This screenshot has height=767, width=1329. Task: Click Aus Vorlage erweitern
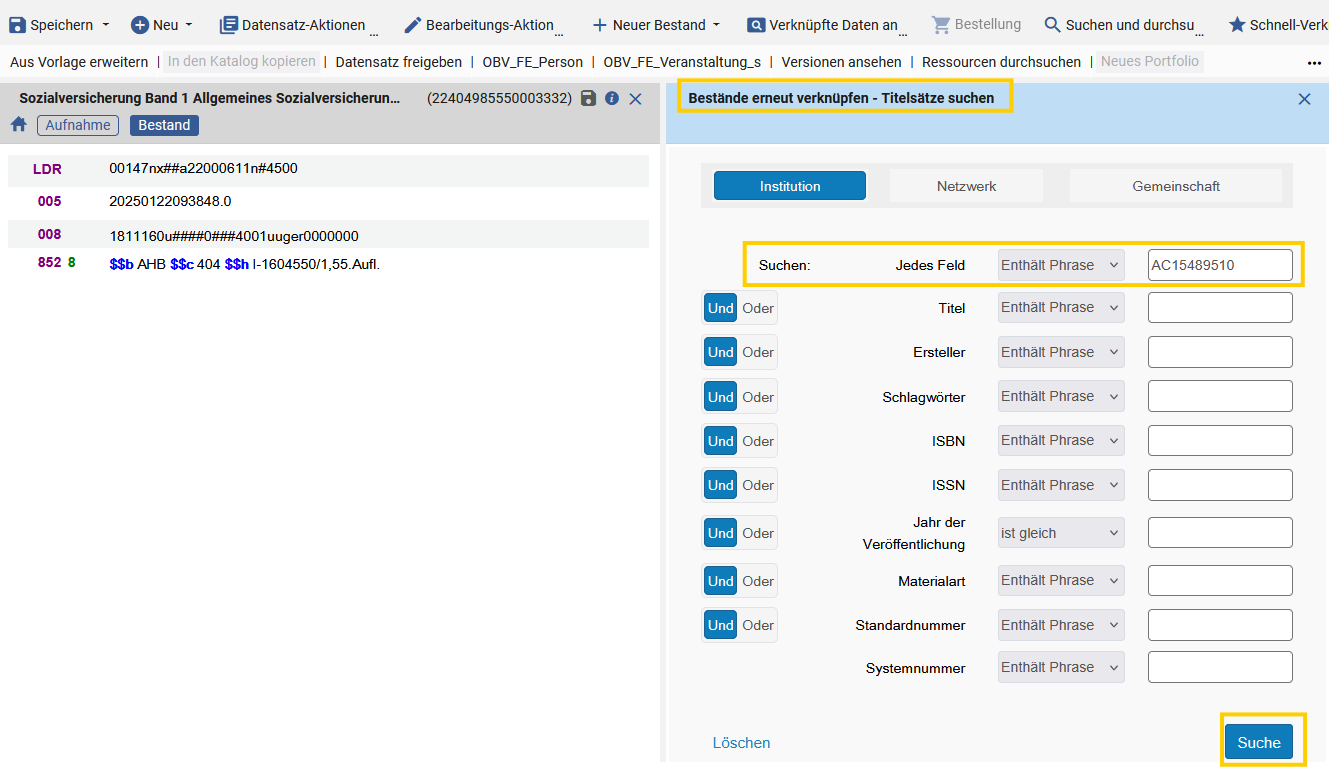coord(79,62)
